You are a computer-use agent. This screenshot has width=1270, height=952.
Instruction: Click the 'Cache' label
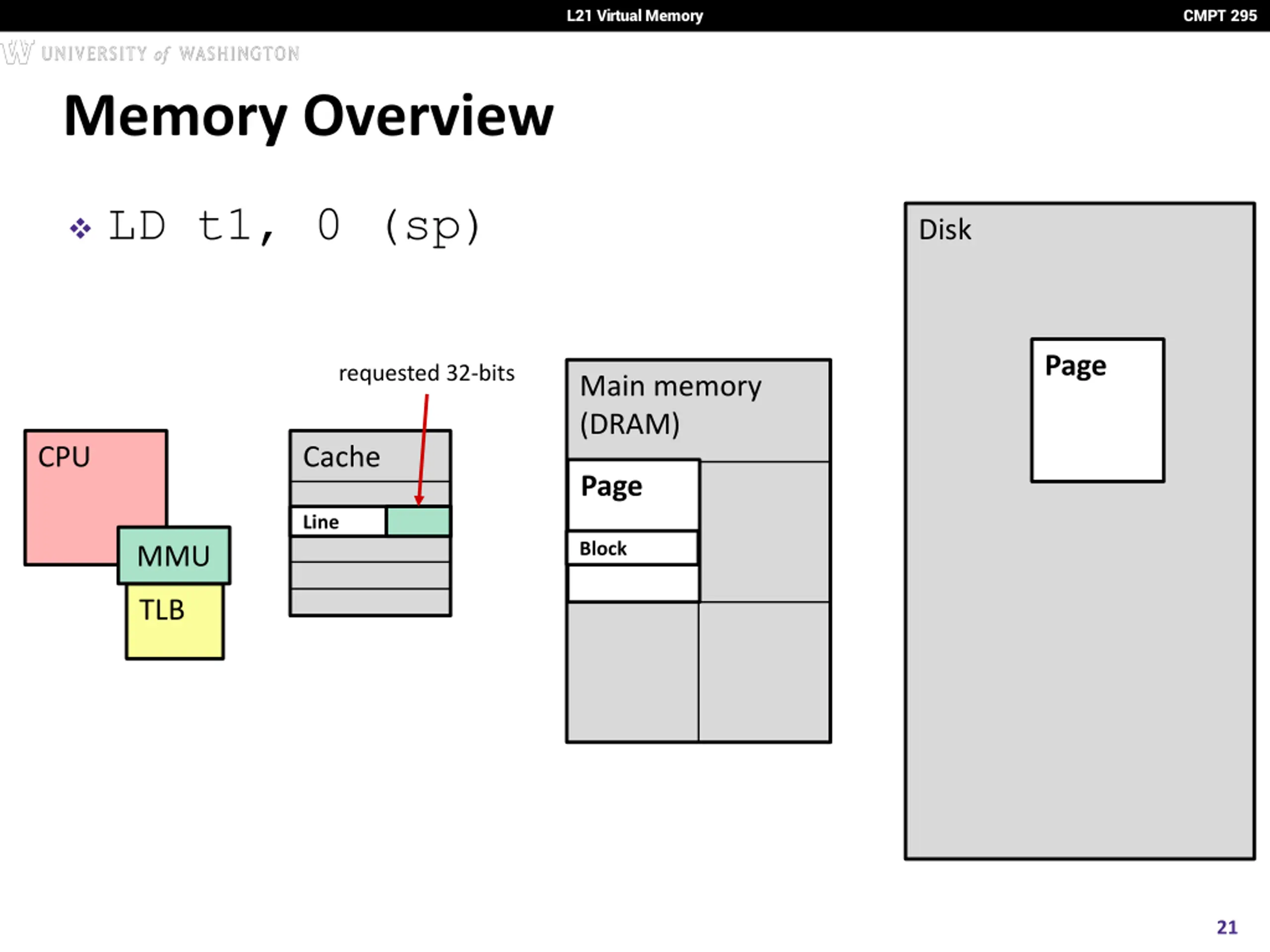tap(342, 457)
